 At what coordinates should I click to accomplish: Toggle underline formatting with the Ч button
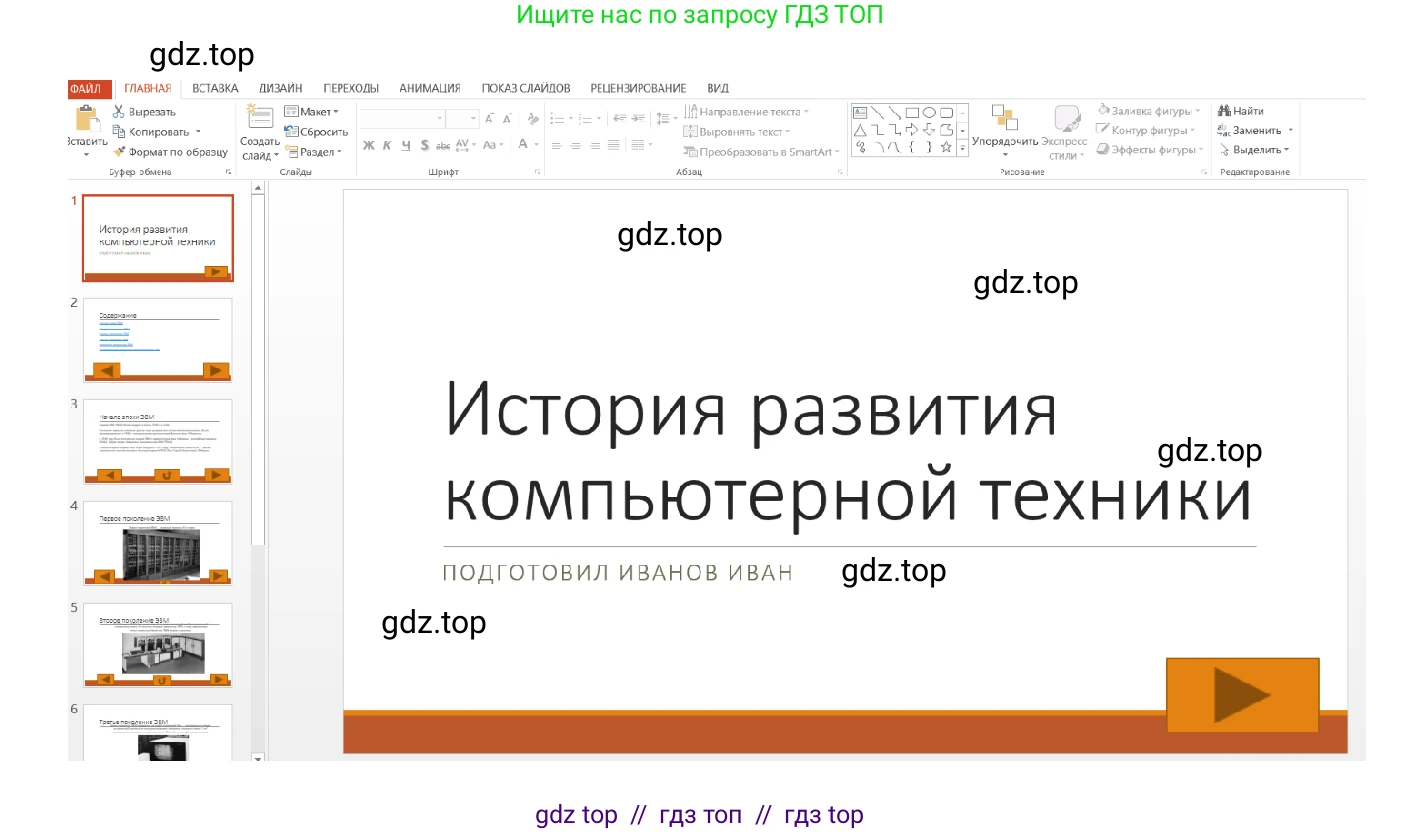406,145
